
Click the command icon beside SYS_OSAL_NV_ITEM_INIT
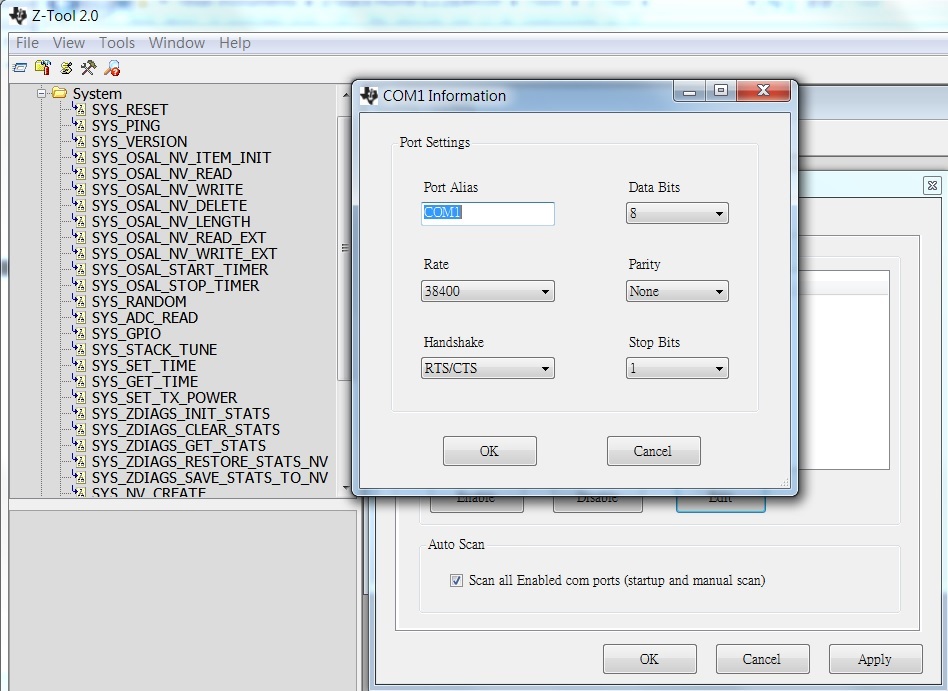pos(80,157)
